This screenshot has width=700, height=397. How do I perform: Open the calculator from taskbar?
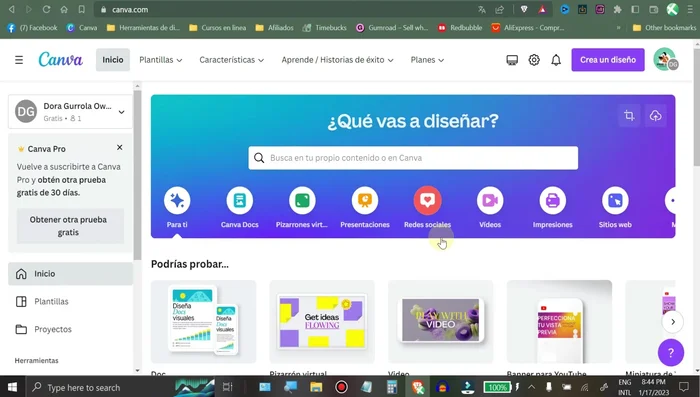pos(392,387)
